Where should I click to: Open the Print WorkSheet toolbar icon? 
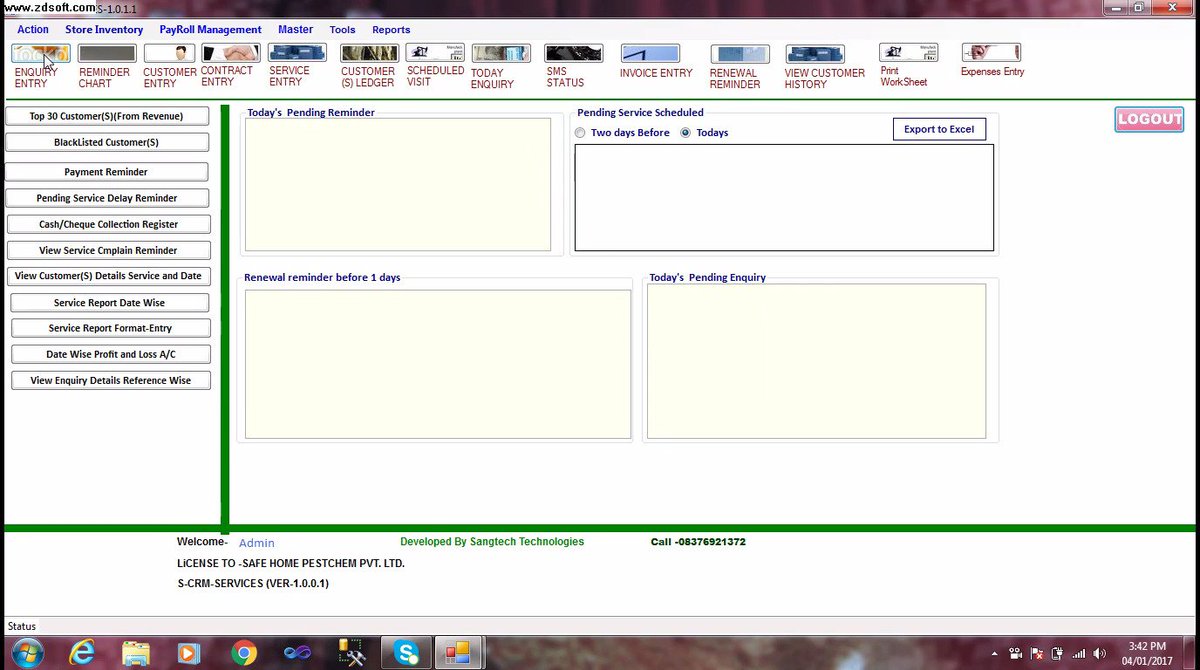(909, 53)
